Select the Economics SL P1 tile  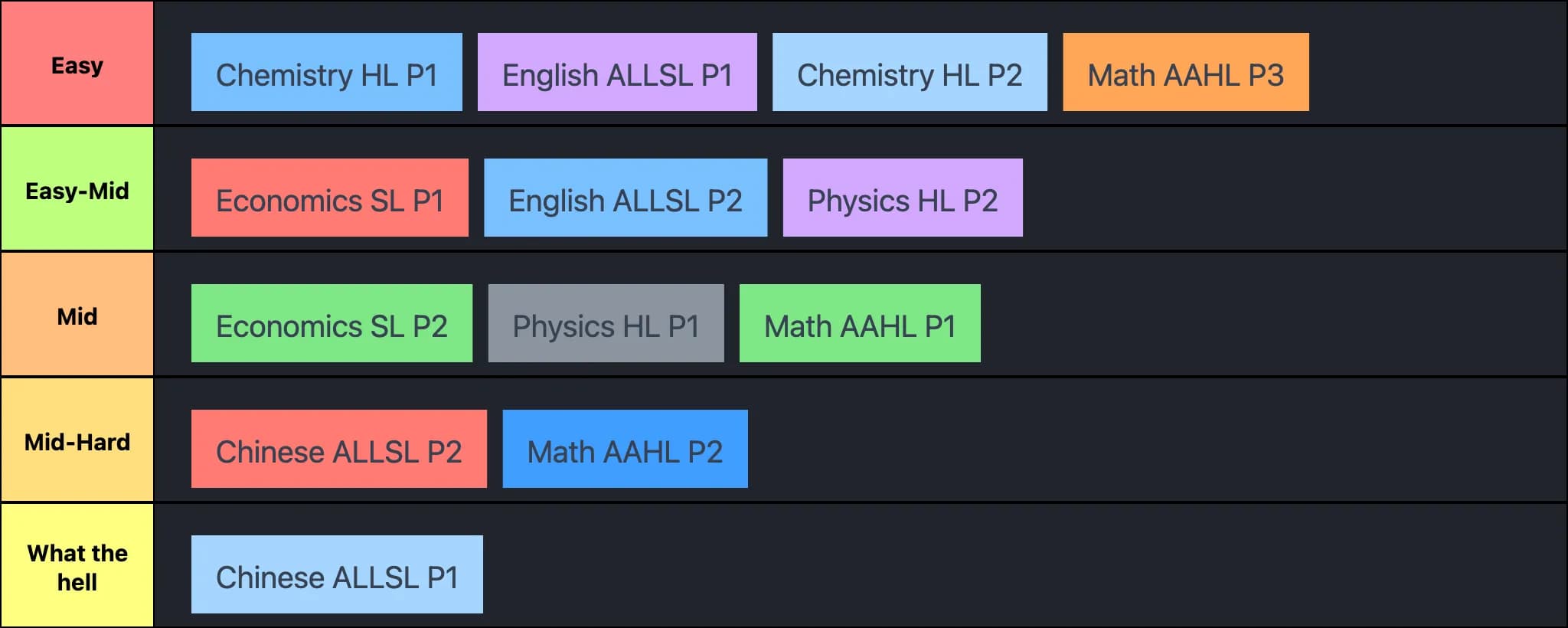pos(330,198)
